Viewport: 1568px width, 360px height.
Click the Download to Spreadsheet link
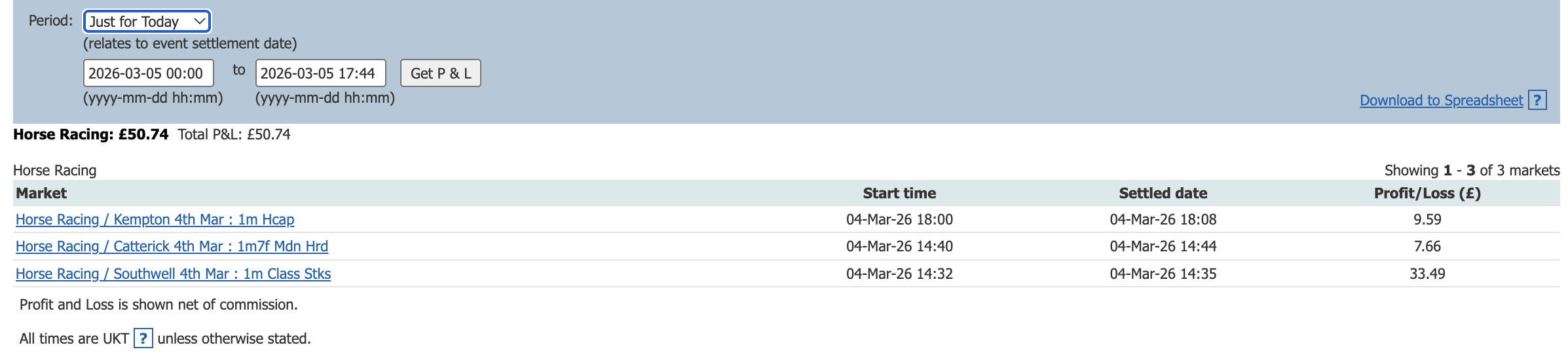[x=1441, y=100]
